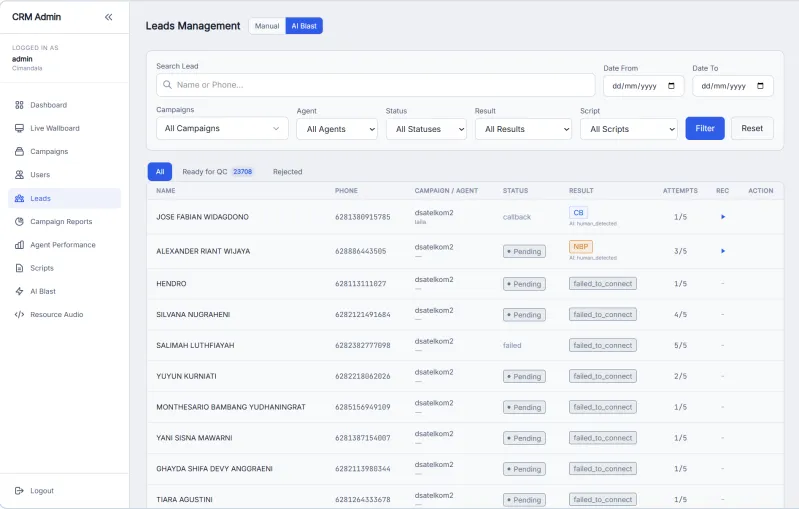Select lead name SALIMAH LUTHFIAYAH
The width and height of the screenshot is (799, 509).
195,345
